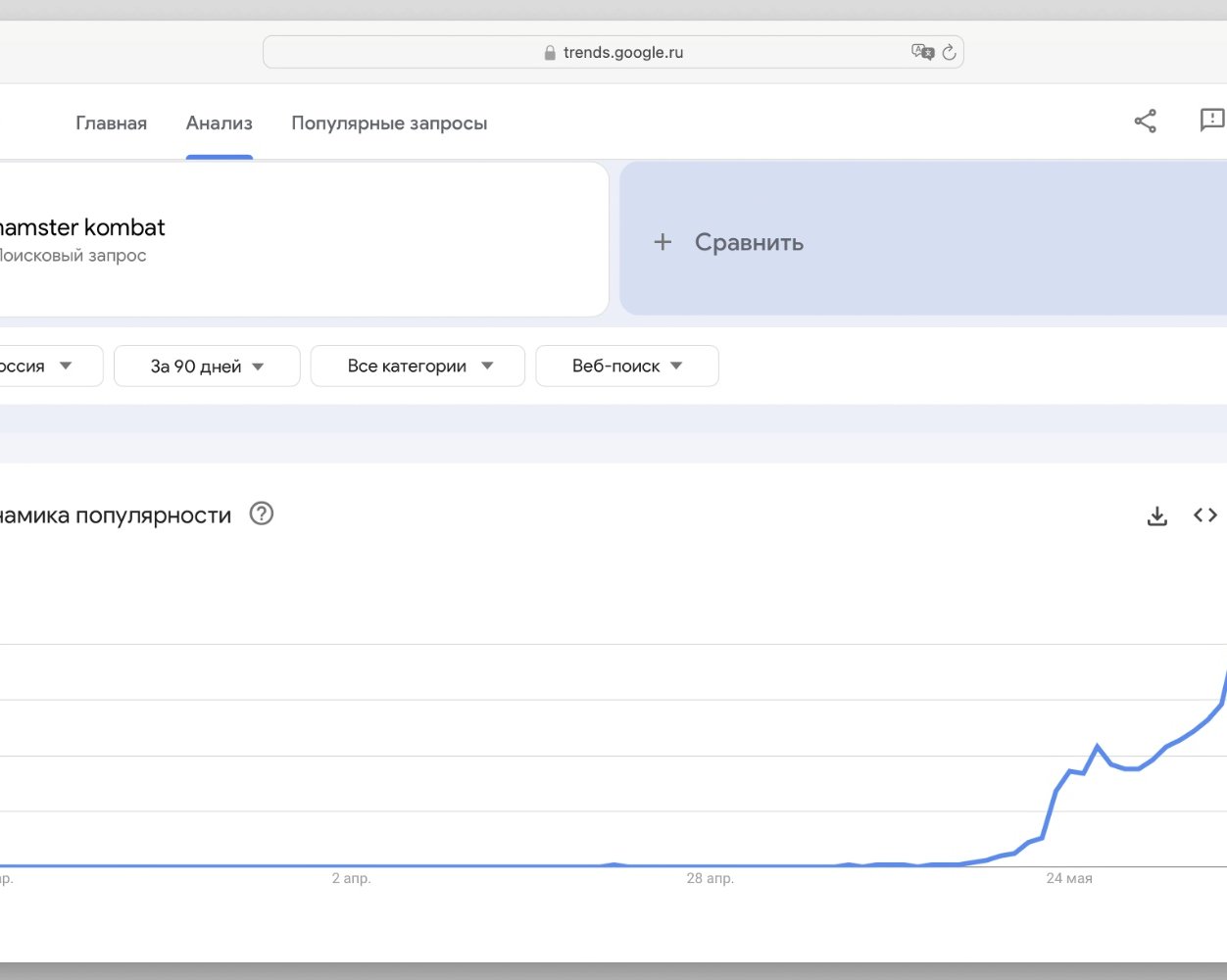The height and width of the screenshot is (980, 1227).
Task: Select the Анализ tab
Action: tap(220, 123)
